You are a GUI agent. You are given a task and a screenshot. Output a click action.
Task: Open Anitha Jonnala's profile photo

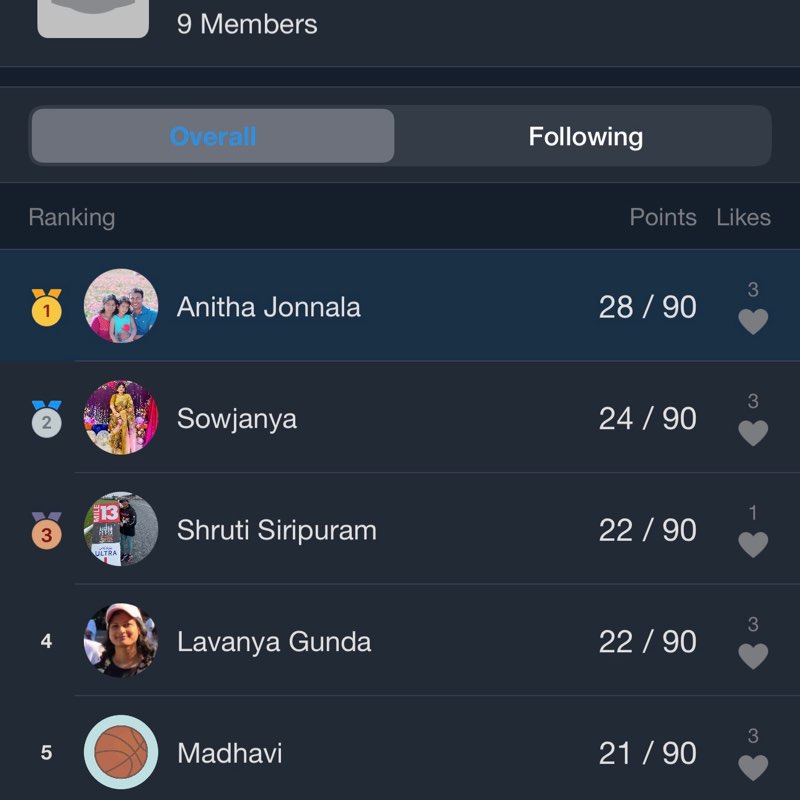point(121,306)
